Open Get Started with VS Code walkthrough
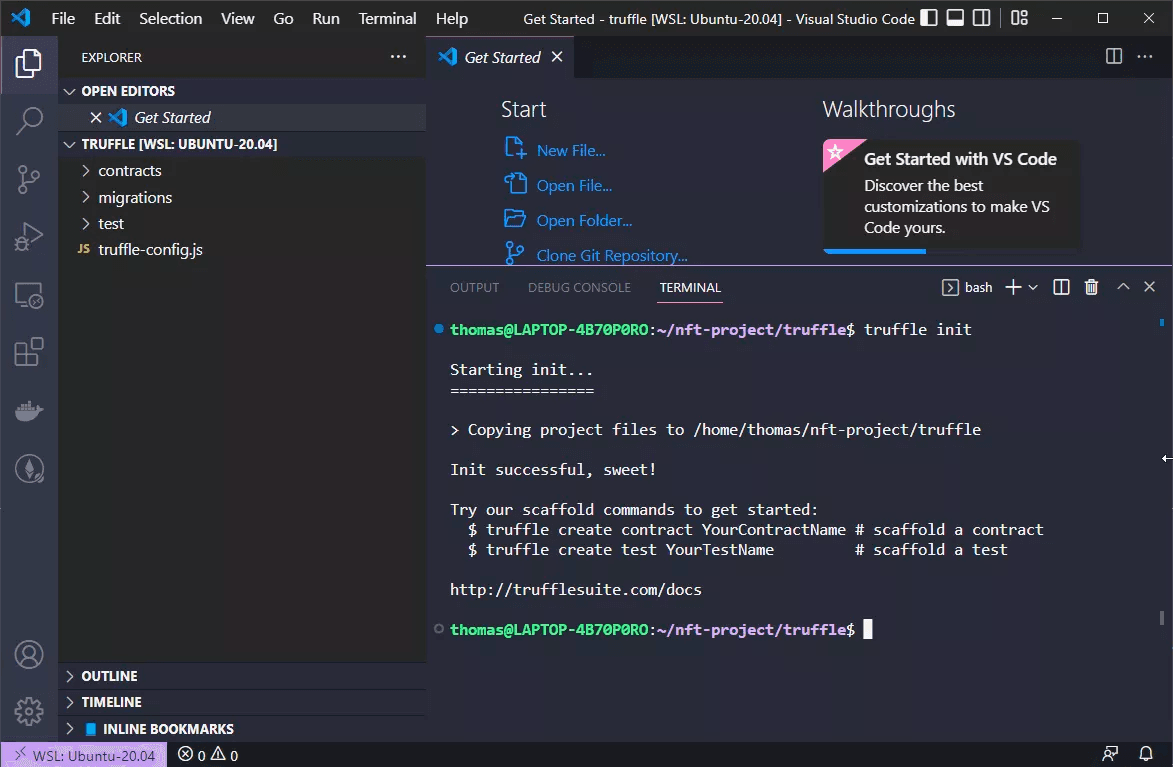Image resolution: width=1173 pixels, height=767 pixels. [951, 195]
